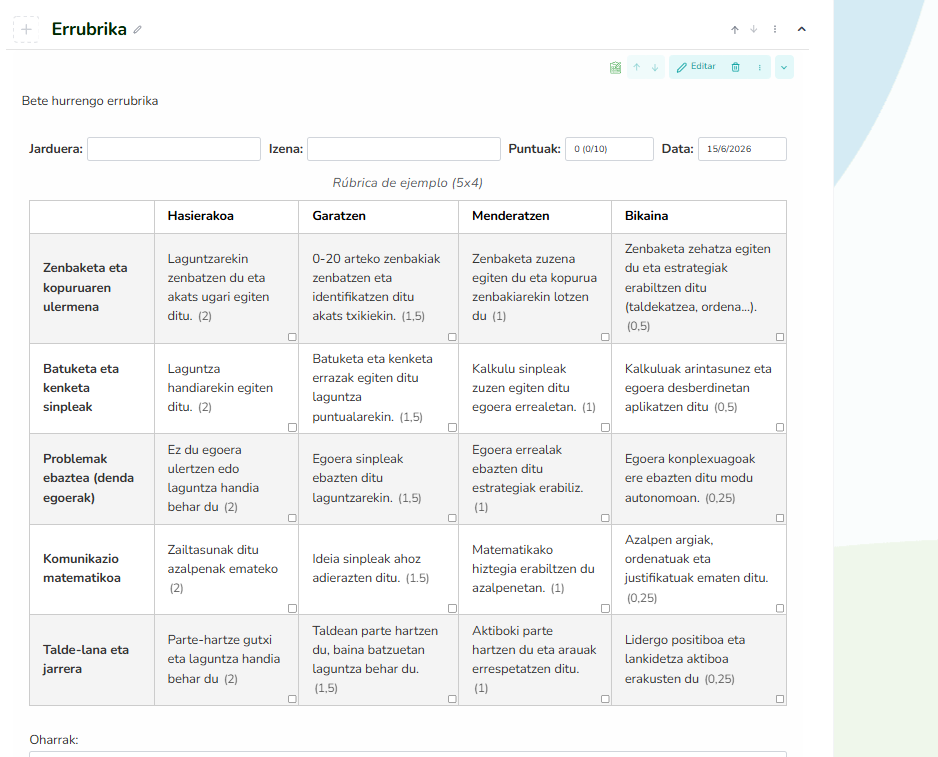
Task: Check box for 'Ideia sinpleak ahoz adierazten' cell
Action: point(452,609)
